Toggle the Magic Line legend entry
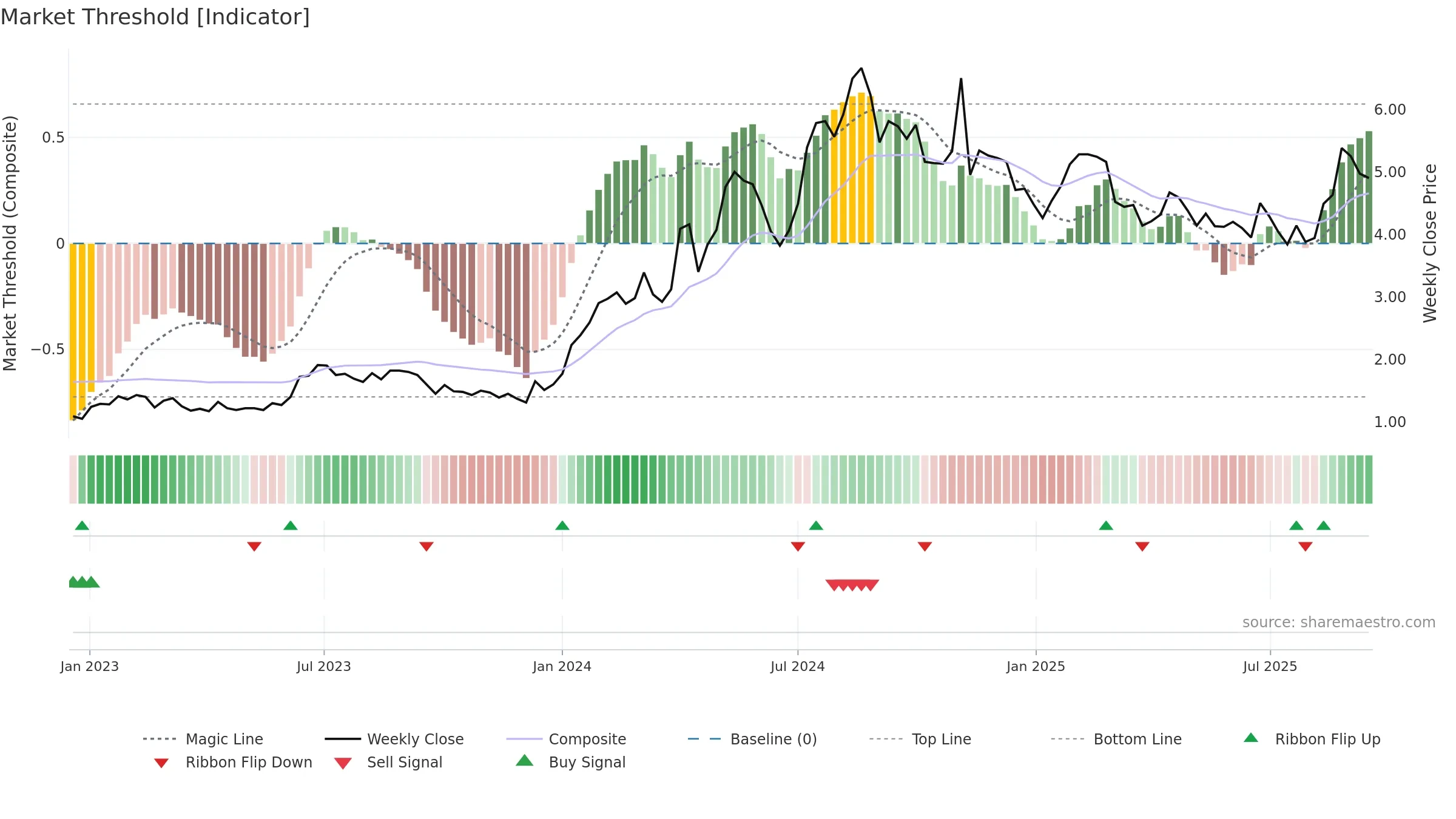 pyautogui.click(x=203, y=739)
